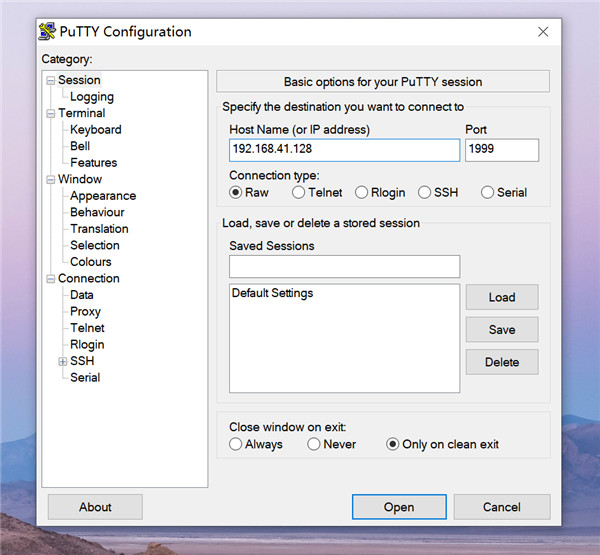Open the Behaviour category
The width and height of the screenshot is (600, 555).
97,212
